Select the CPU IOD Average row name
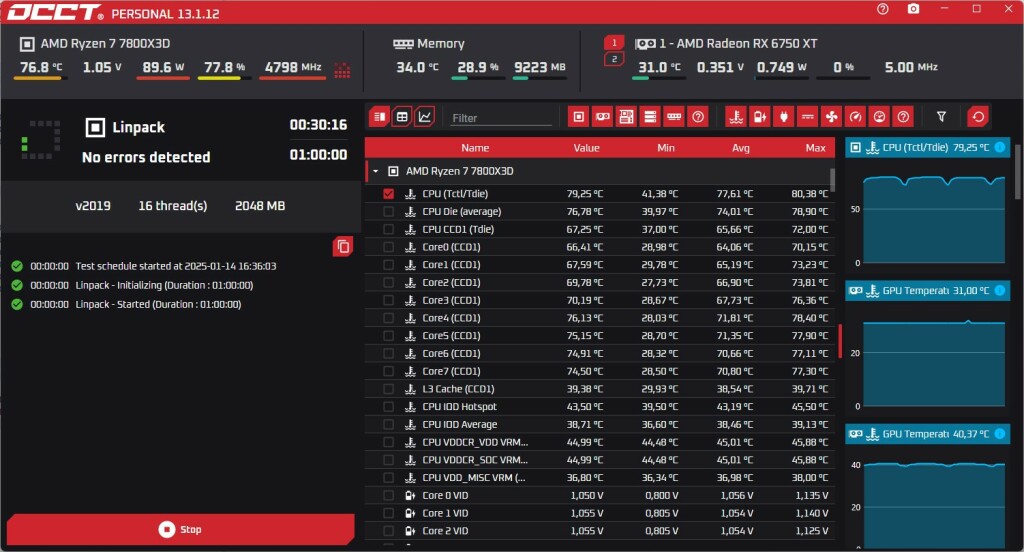 (460, 424)
